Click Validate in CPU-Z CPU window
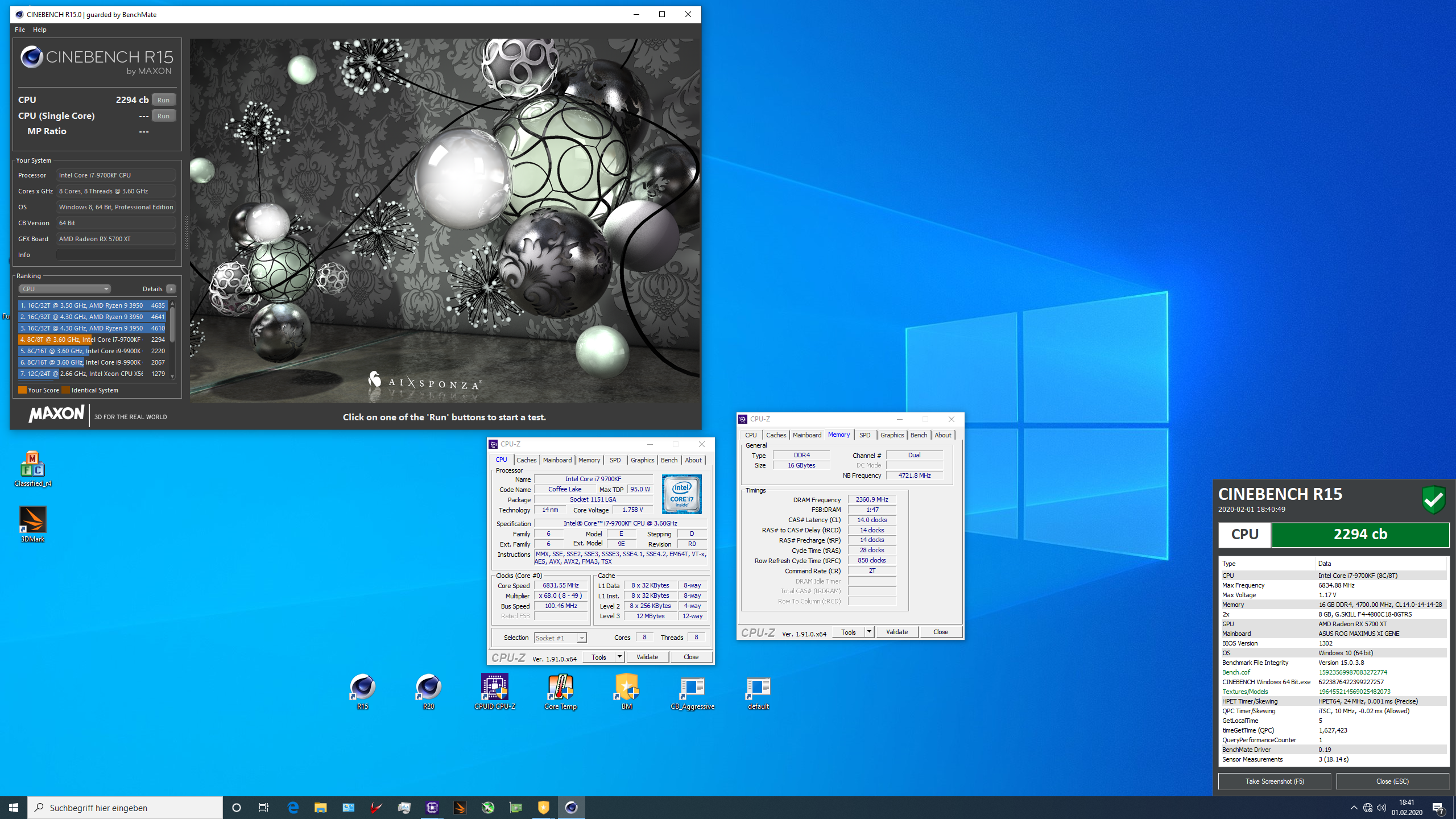The width and height of the screenshot is (1456, 819). tap(647, 657)
